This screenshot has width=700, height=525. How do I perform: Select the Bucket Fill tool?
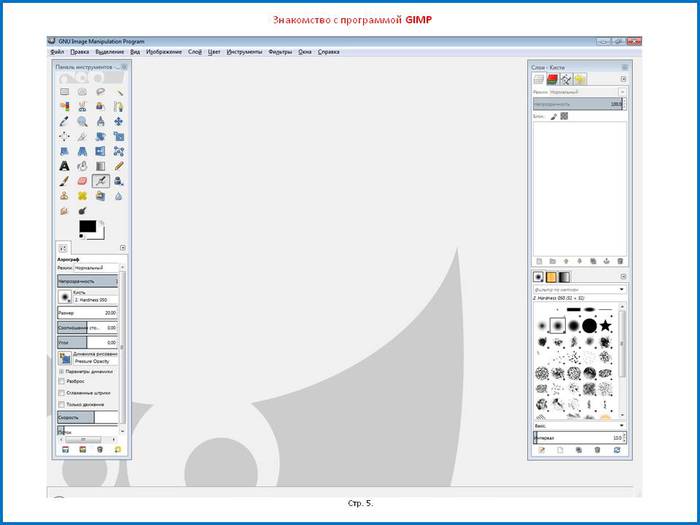tap(82, 166)
